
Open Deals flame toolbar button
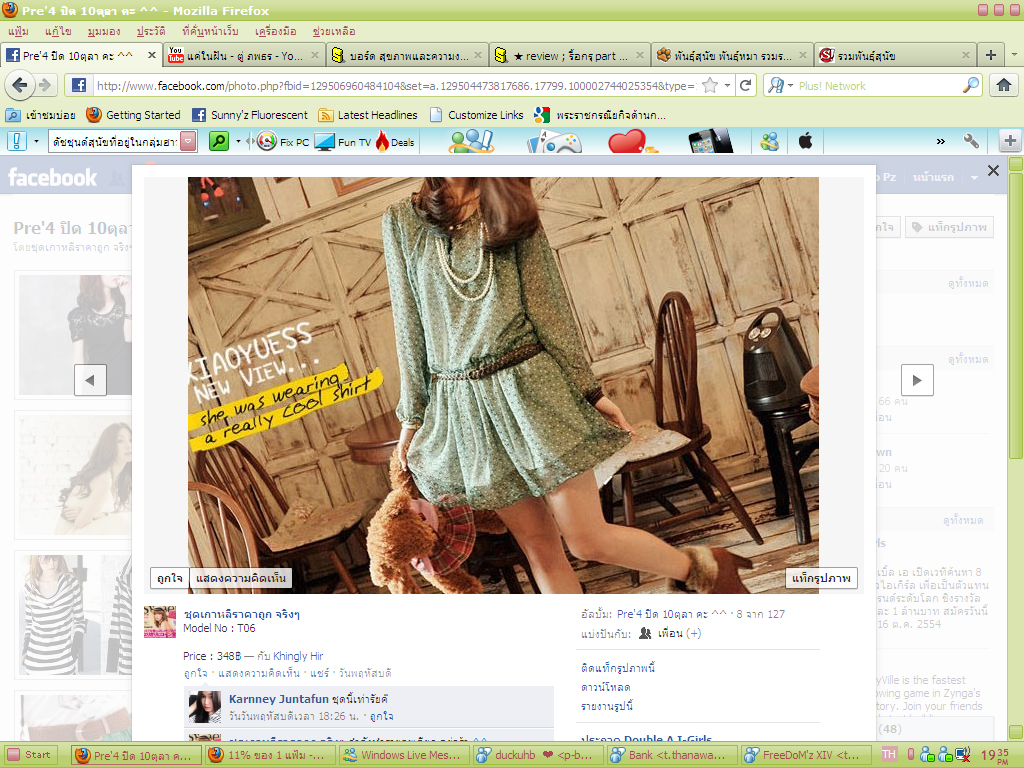395,142
